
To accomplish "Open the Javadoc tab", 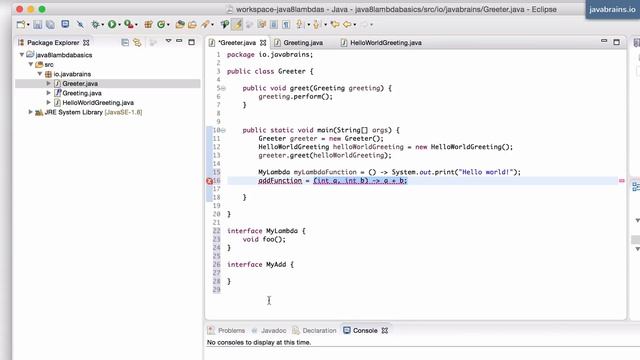I will (x=273, y=331).
